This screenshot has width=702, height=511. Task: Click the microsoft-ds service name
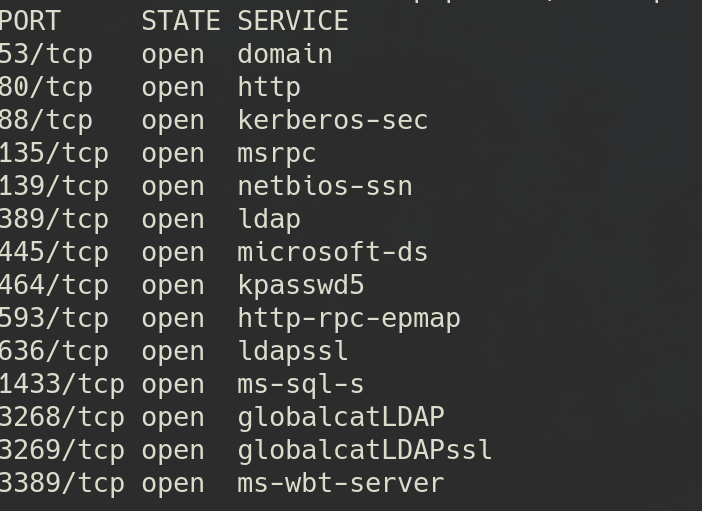[x=333, y=252]
